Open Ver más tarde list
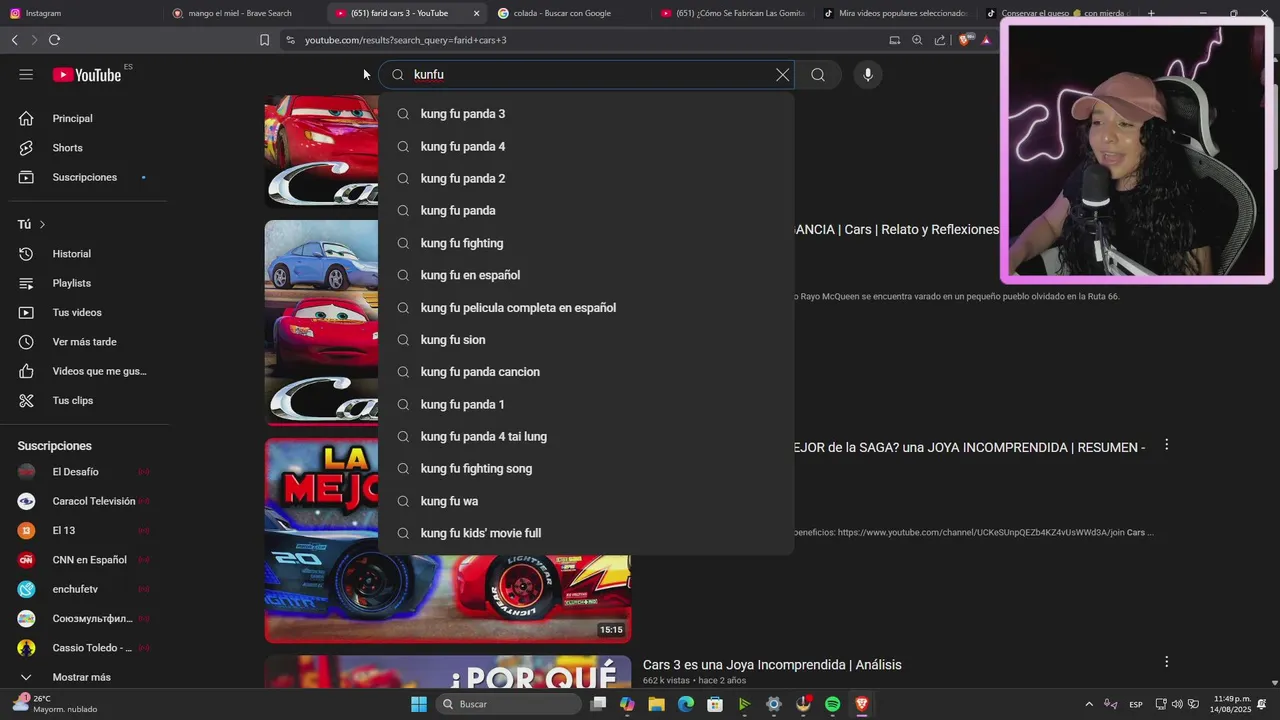This screenshot has width=1280, height=720. (x=84, y=342)
